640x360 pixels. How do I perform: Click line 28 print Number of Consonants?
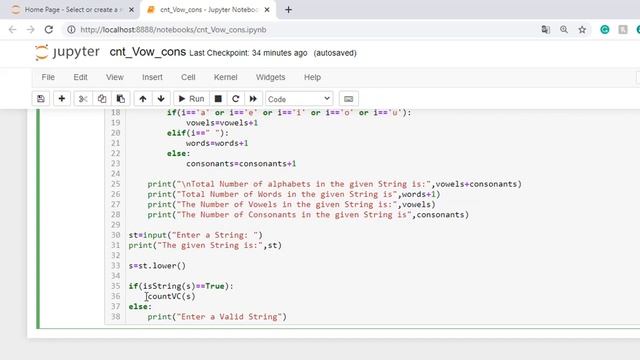(x=308, y=215)
